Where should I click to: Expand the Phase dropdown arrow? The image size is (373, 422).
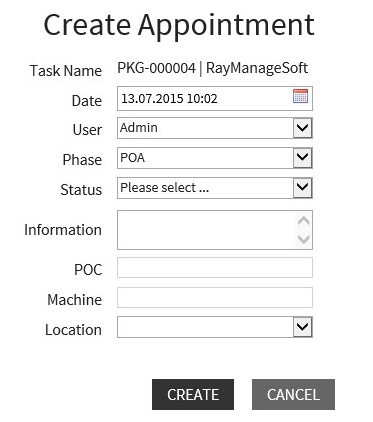[x=303, y=158]
